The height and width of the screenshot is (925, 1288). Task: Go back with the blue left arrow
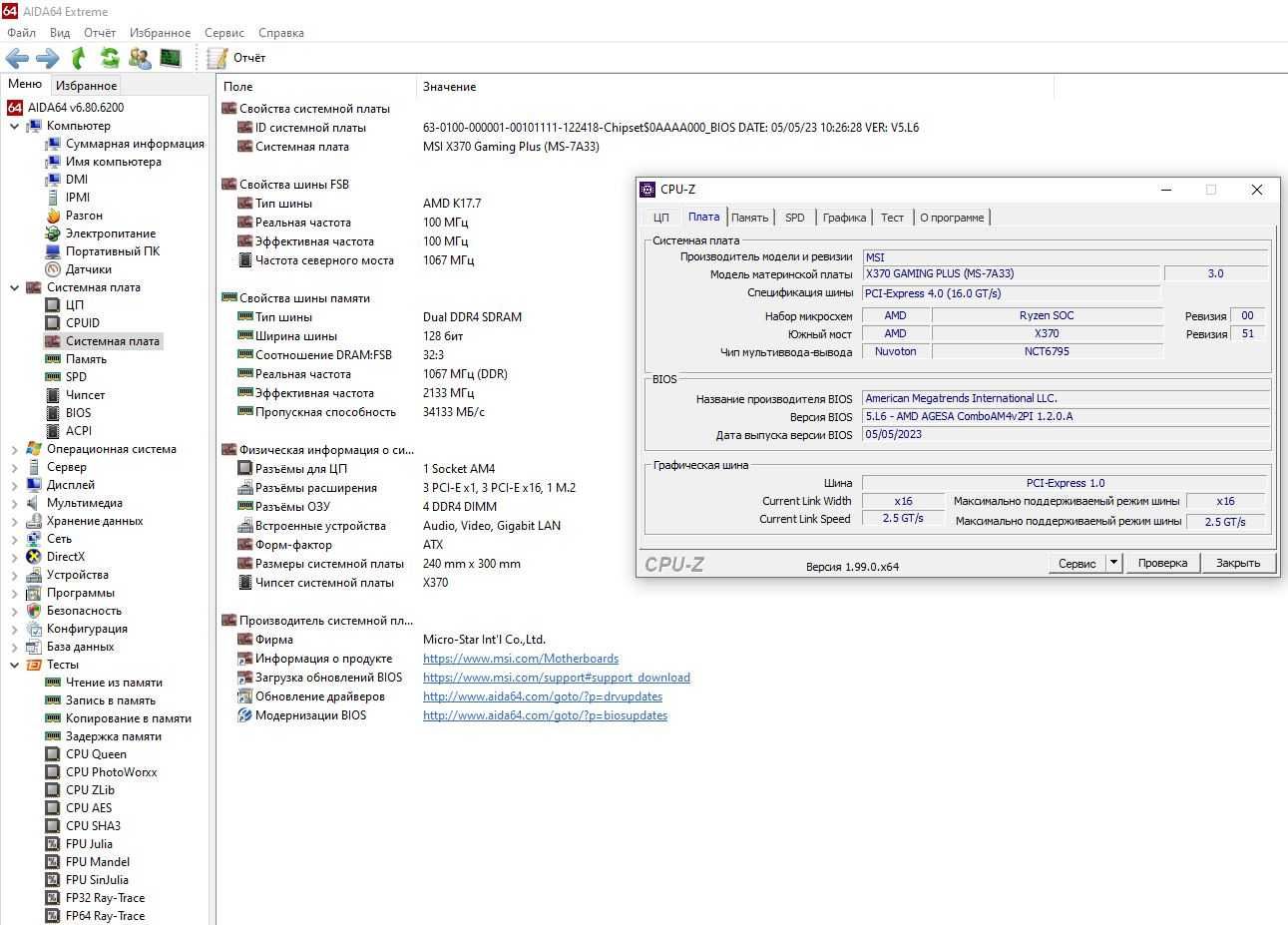[x=17, y=58]
